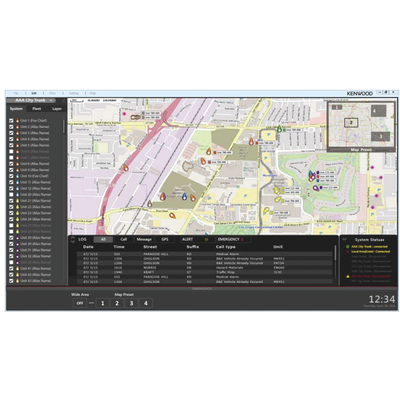The height and width of the screenshot is (400, 400).
Task: Select the Hazard Materials log row
Action: (x=205, y=268)
